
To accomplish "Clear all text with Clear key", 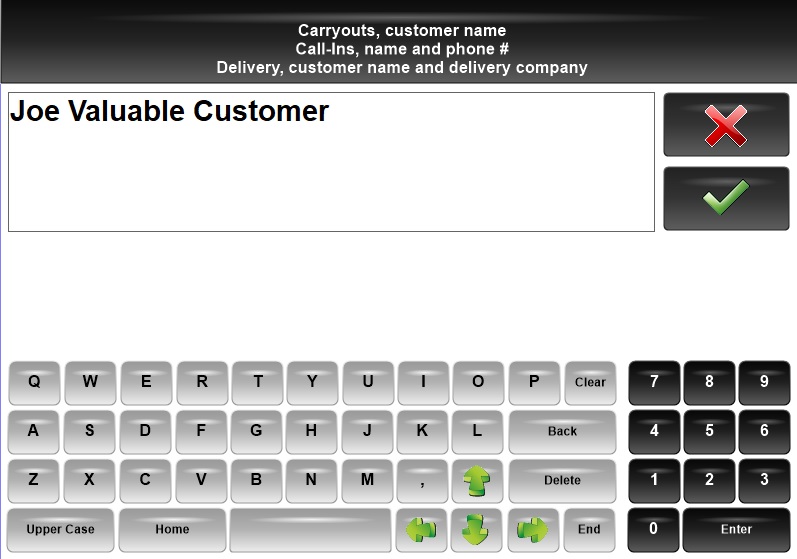I will coord(590,383).
